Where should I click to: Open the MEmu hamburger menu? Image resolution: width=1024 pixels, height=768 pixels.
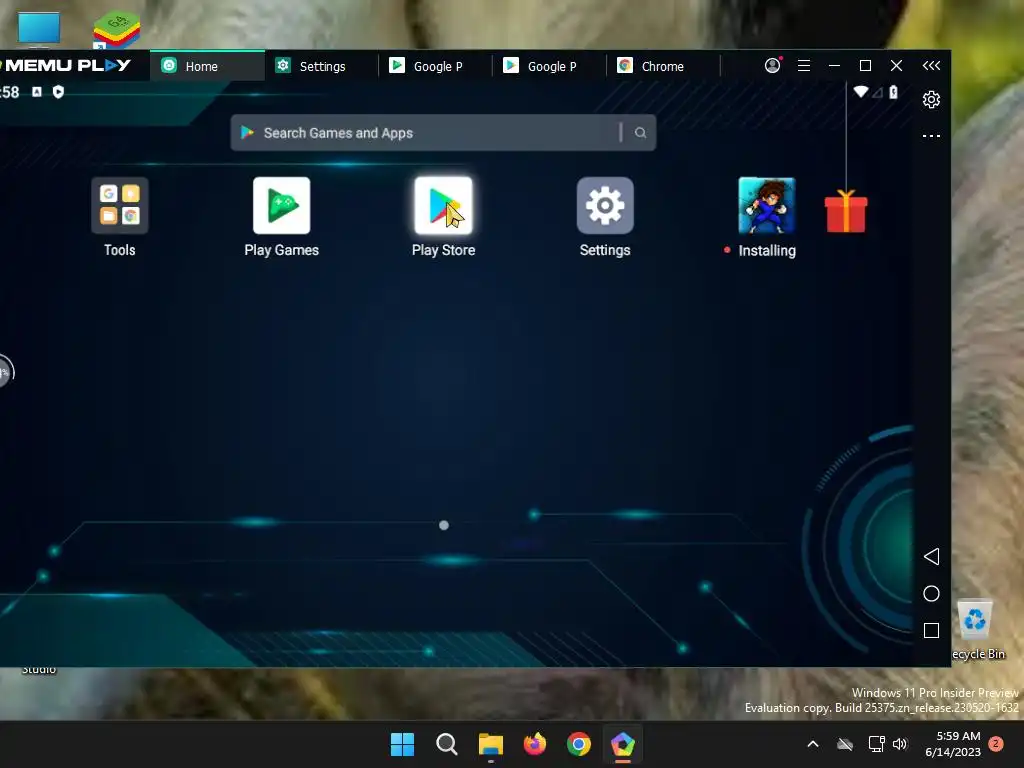[x=804, y=65]
